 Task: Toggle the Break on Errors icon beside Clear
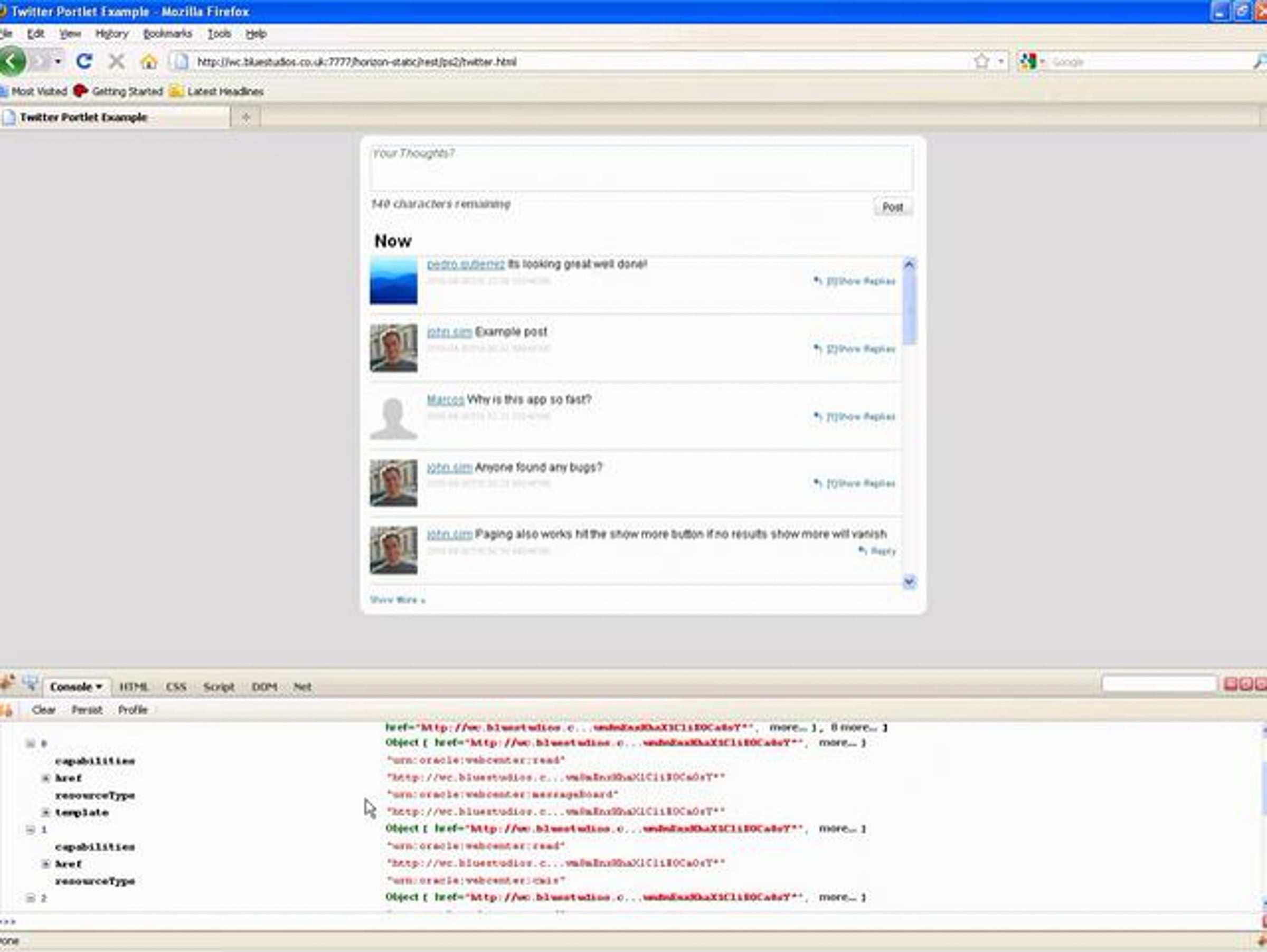[6, 710]
